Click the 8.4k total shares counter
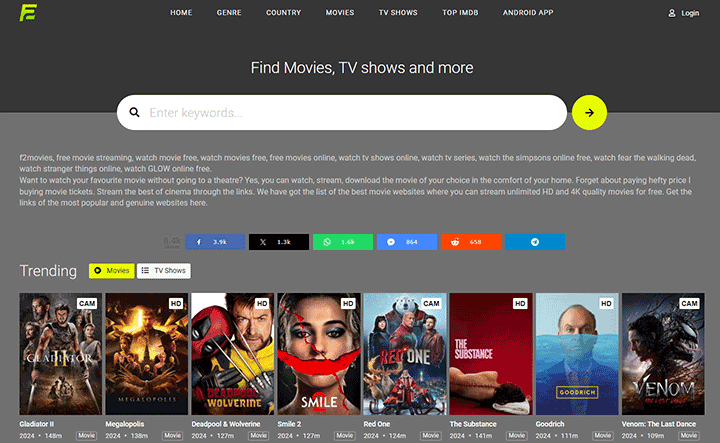 point(172,242)
